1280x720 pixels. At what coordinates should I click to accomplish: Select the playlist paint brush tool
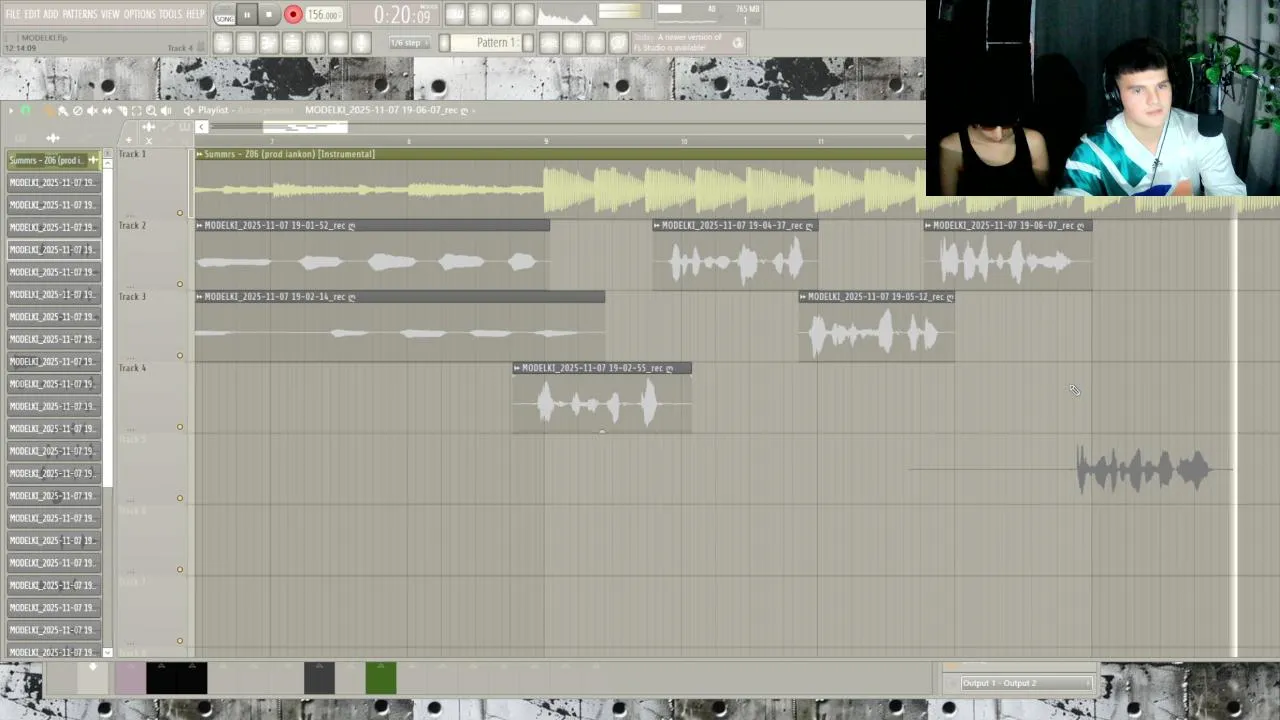[64, 110]
